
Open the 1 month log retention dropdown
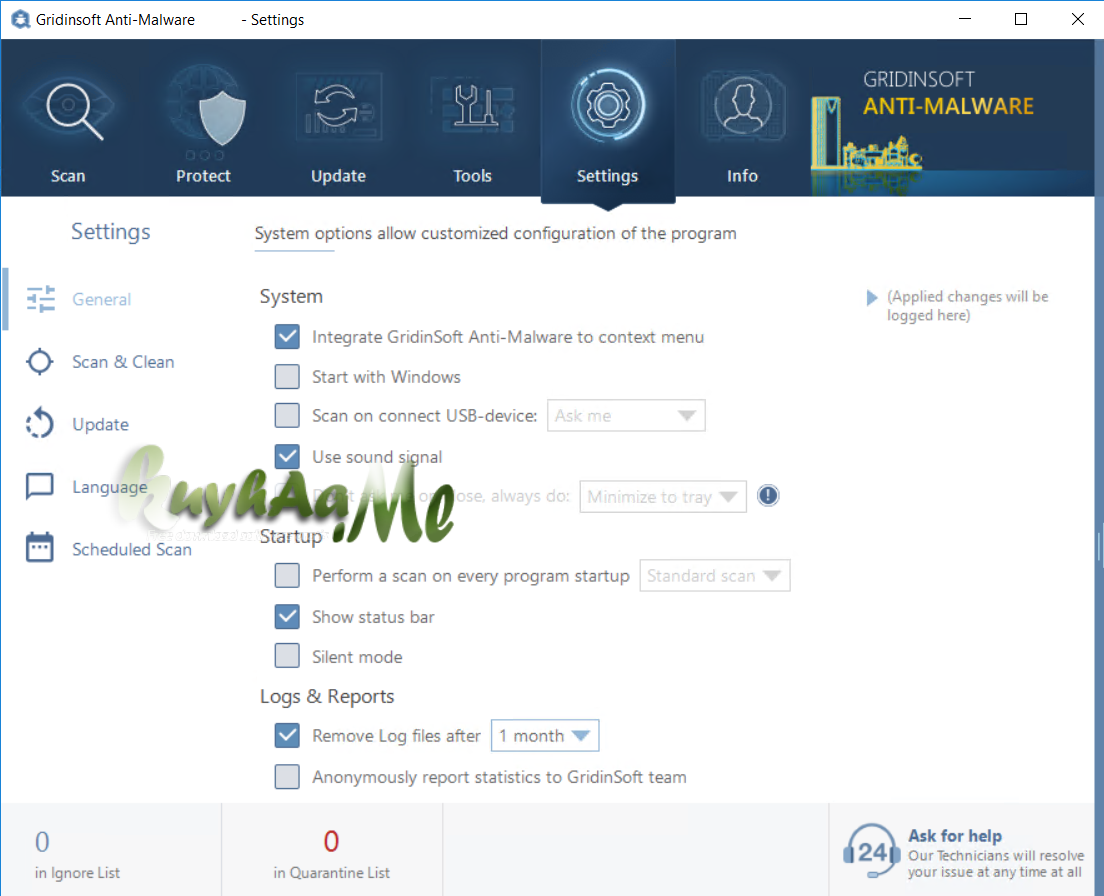tap(545, 736)
